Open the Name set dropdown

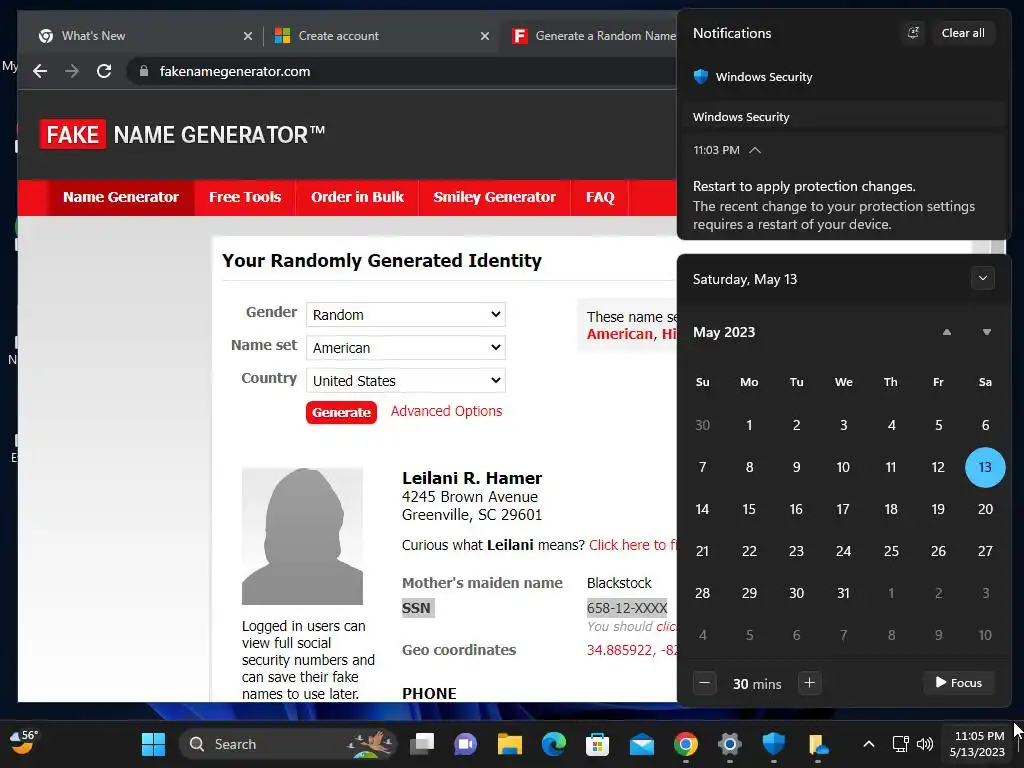[406, 347]
